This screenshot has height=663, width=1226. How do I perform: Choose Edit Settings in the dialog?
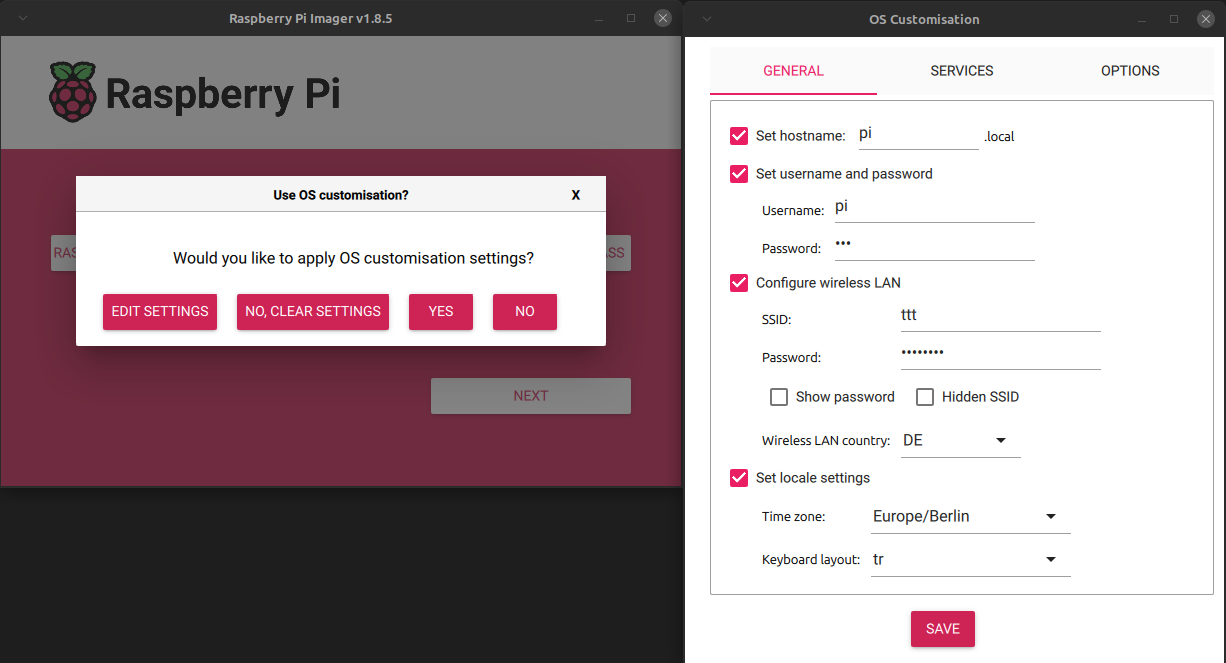pyautogui.click(x=160, y=311)
